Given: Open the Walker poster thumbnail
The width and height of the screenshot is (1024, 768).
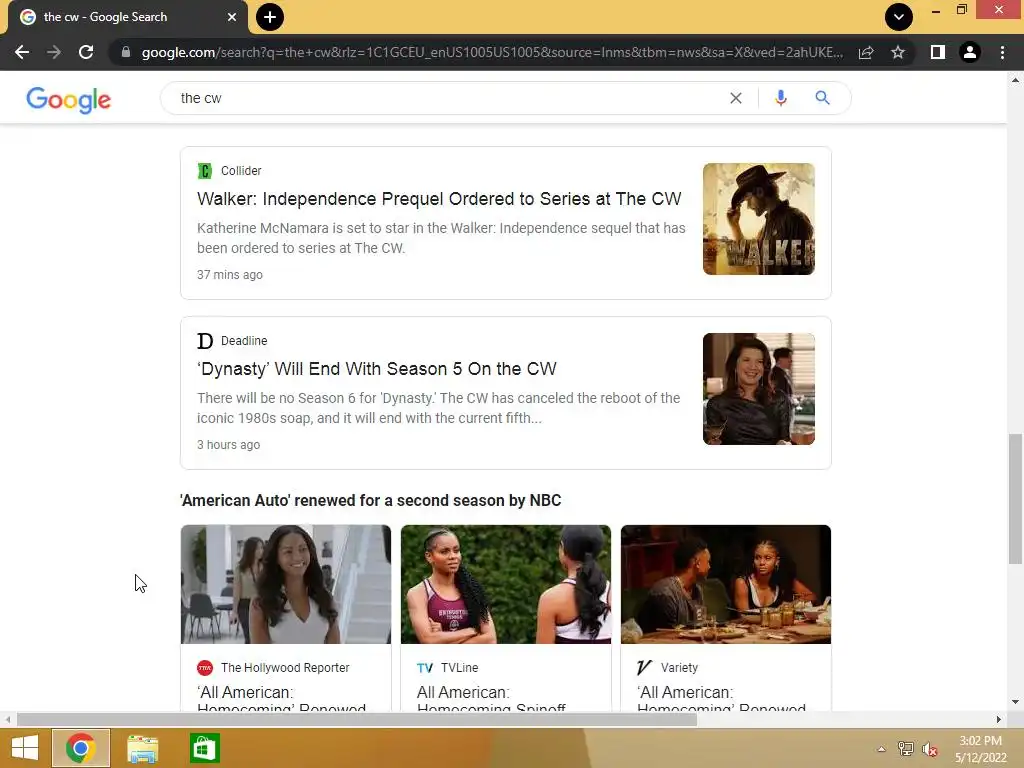Looking at the screenshot, I should (758, 219).
